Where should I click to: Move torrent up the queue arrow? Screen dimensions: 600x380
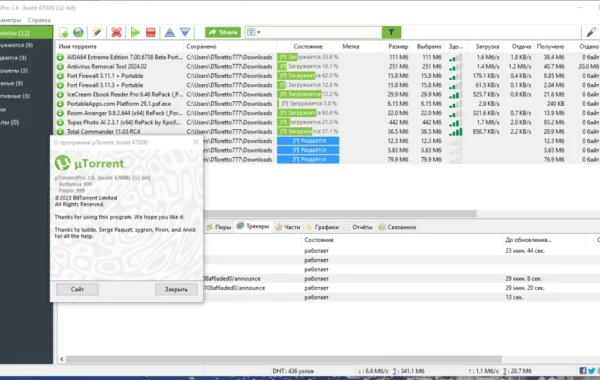tap(170, 33)
